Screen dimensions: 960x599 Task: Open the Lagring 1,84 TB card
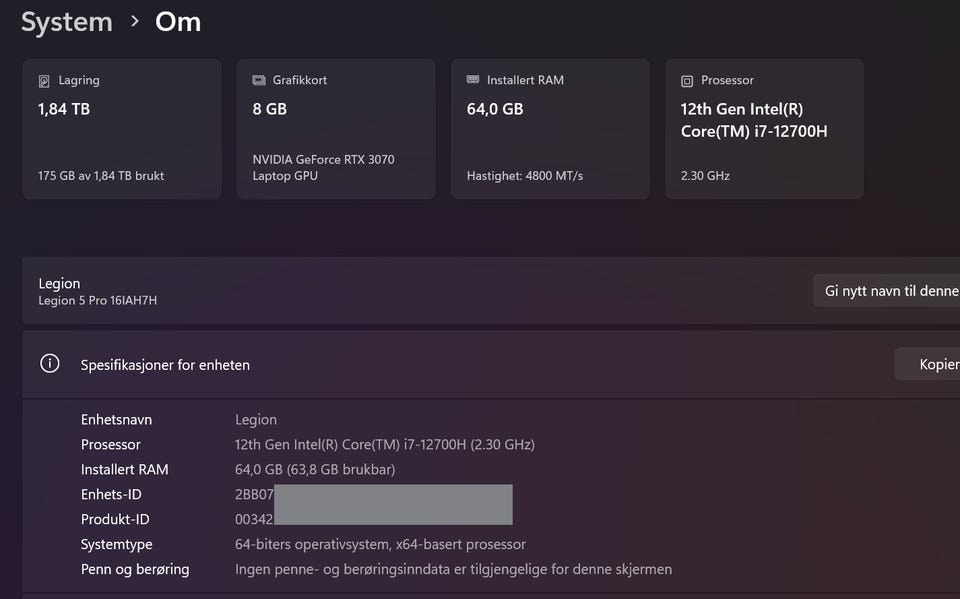(122, 129)
